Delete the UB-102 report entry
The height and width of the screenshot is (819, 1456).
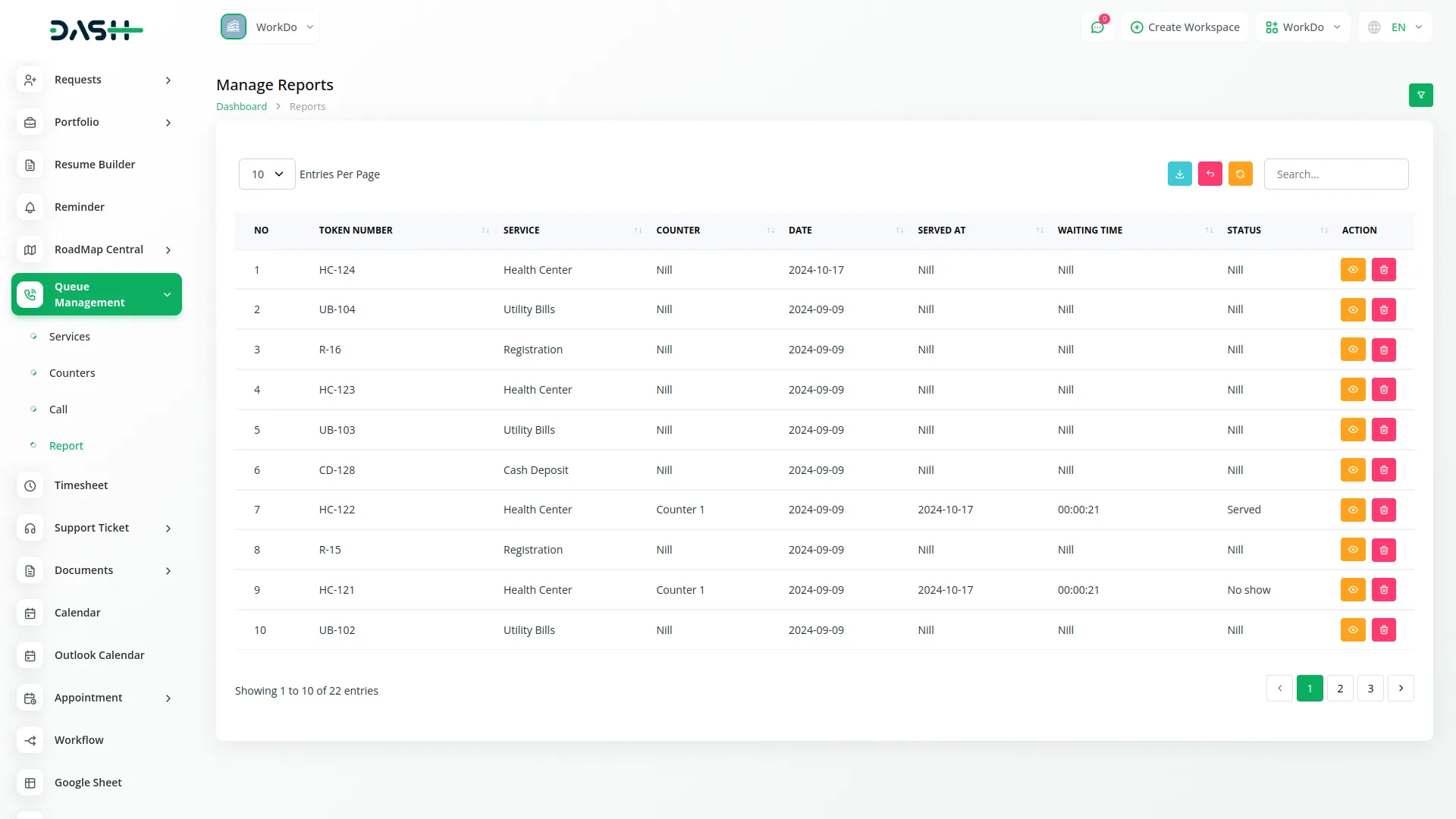click(1383, 630)
